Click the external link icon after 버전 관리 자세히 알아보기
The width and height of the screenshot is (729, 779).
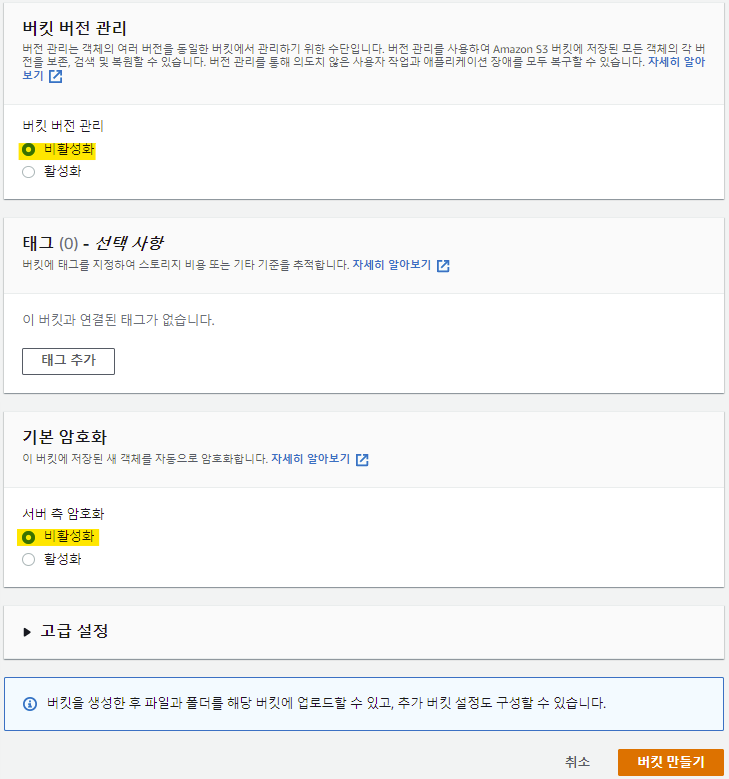point(56,76)
